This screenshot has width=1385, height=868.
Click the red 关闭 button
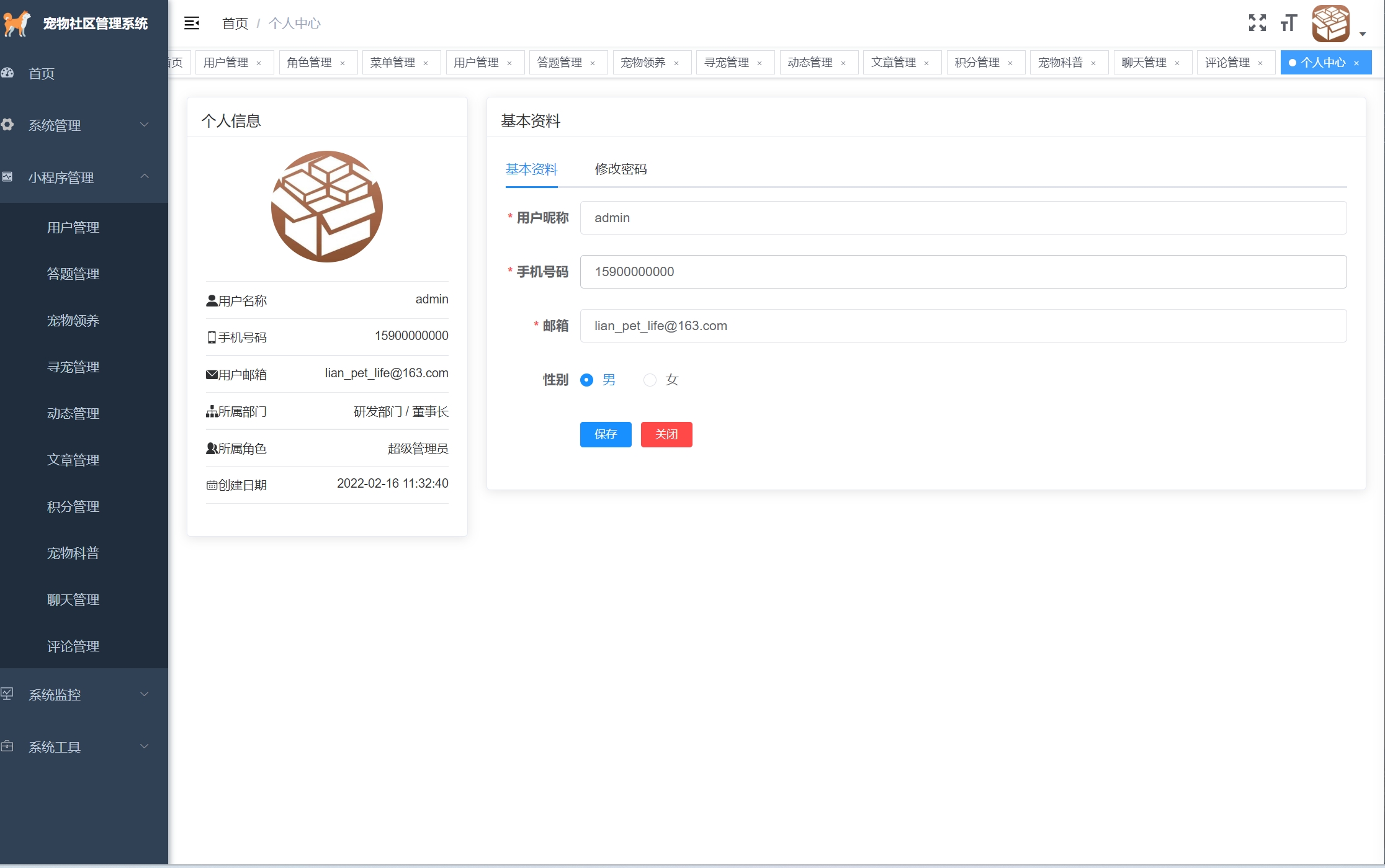click(x=666, y=434)
